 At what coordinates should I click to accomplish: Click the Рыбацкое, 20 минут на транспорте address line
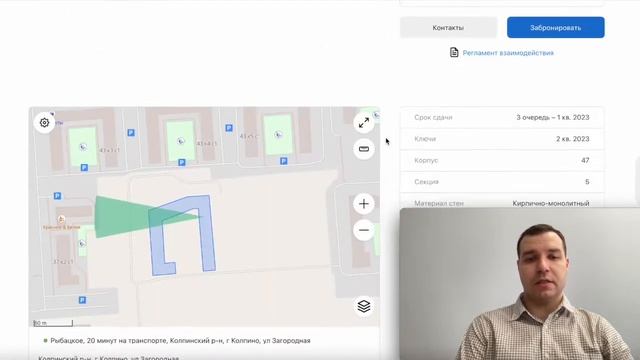click(180, 340)
